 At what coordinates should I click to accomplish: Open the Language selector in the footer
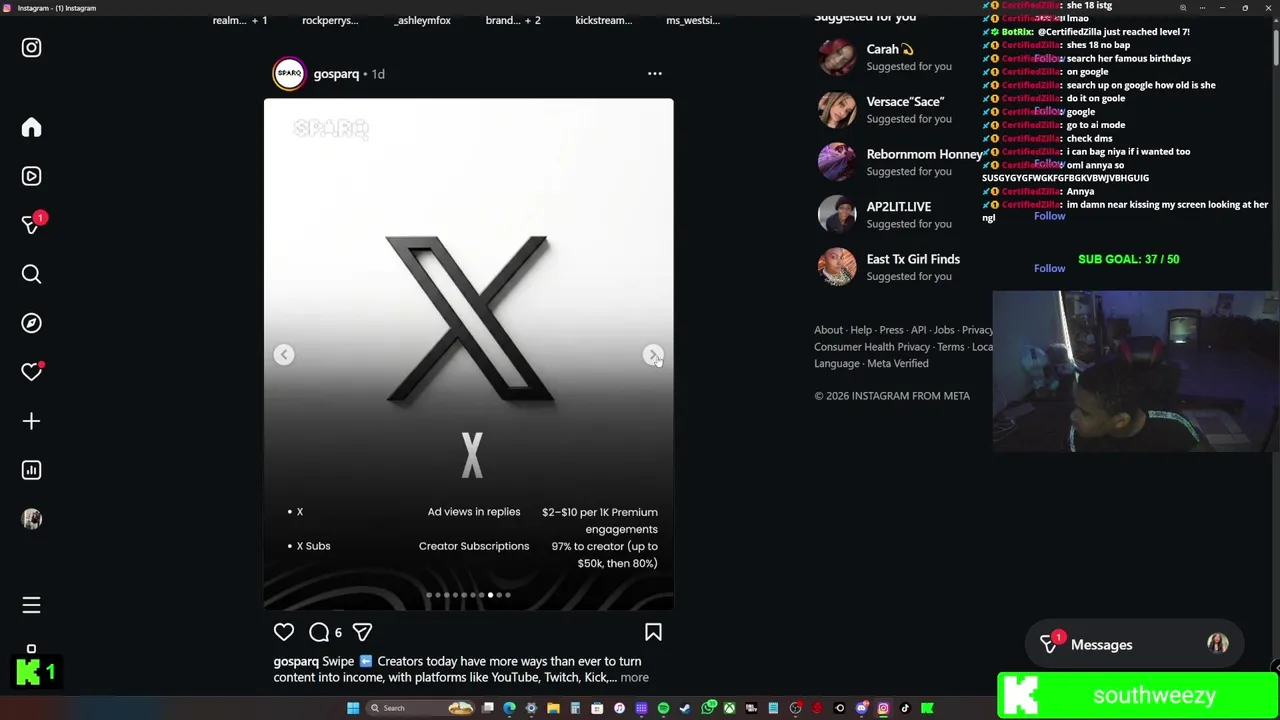pyautogui.click(x=837, y=364)
